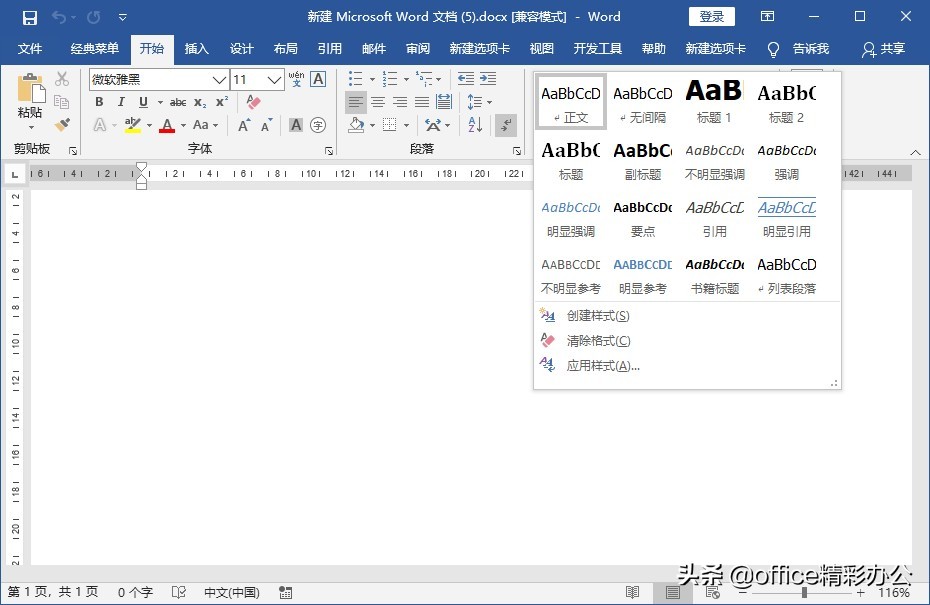Open the font name combo box dropdown
This screenshot has width=930, height=605.
[219, 79]
